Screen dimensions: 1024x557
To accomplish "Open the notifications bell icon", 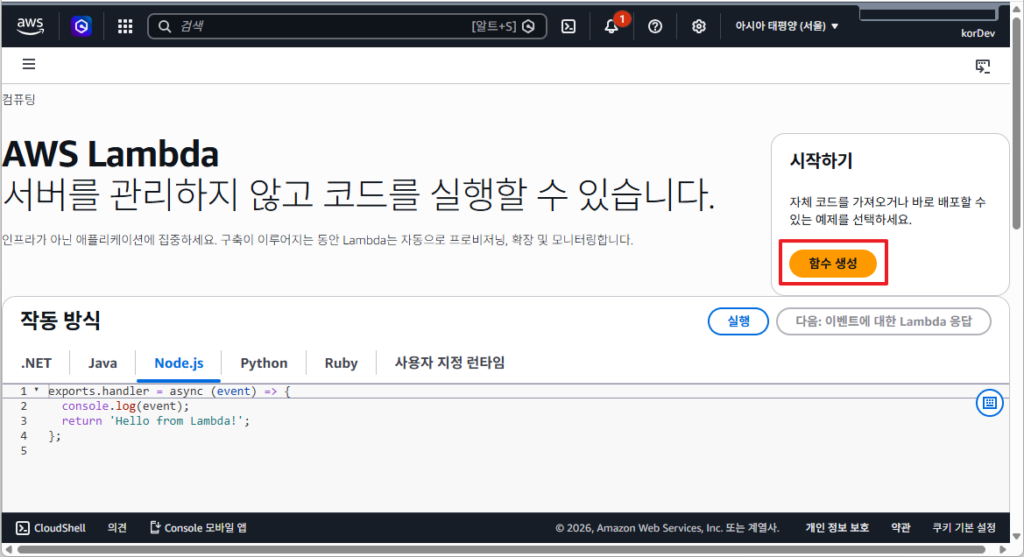I will click(x=611, y=26).
